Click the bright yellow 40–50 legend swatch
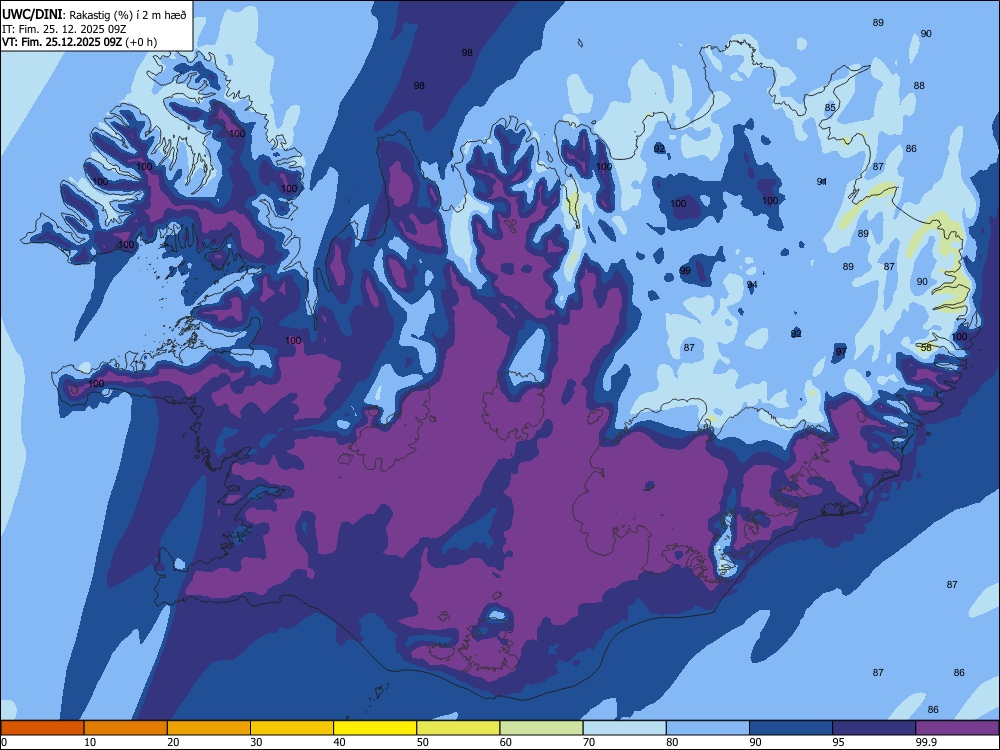 375,728
